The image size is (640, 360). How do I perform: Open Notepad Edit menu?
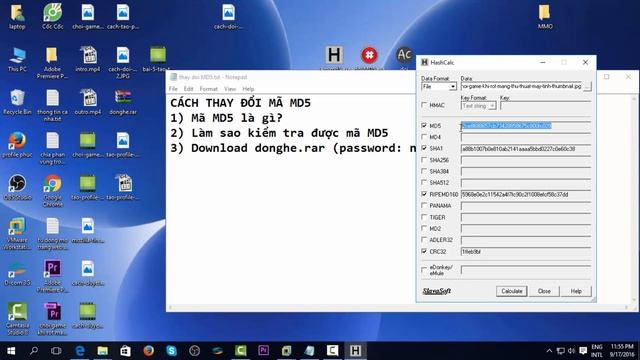coord(188,89)
